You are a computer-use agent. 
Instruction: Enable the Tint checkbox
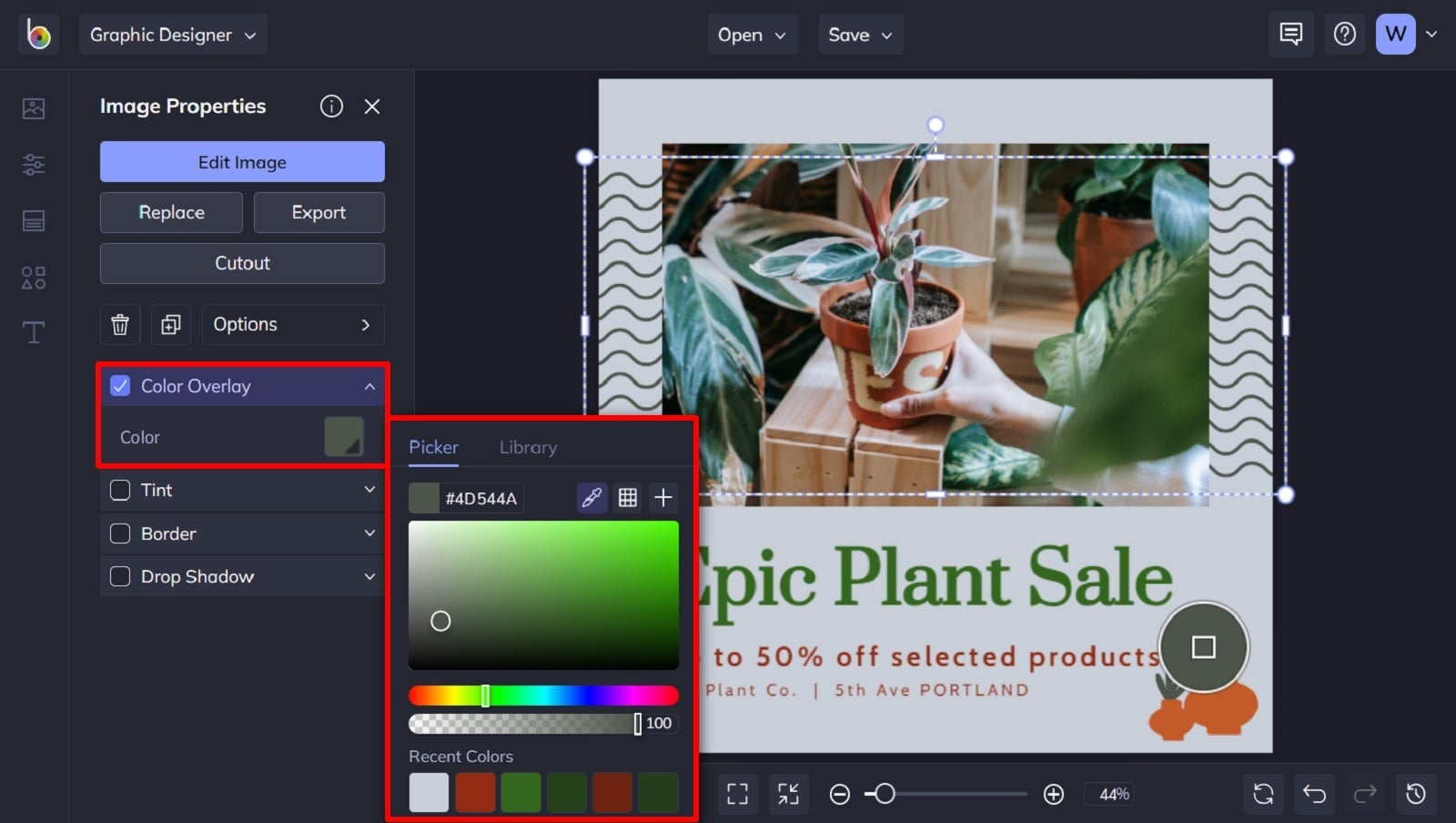tap(119, 490)
